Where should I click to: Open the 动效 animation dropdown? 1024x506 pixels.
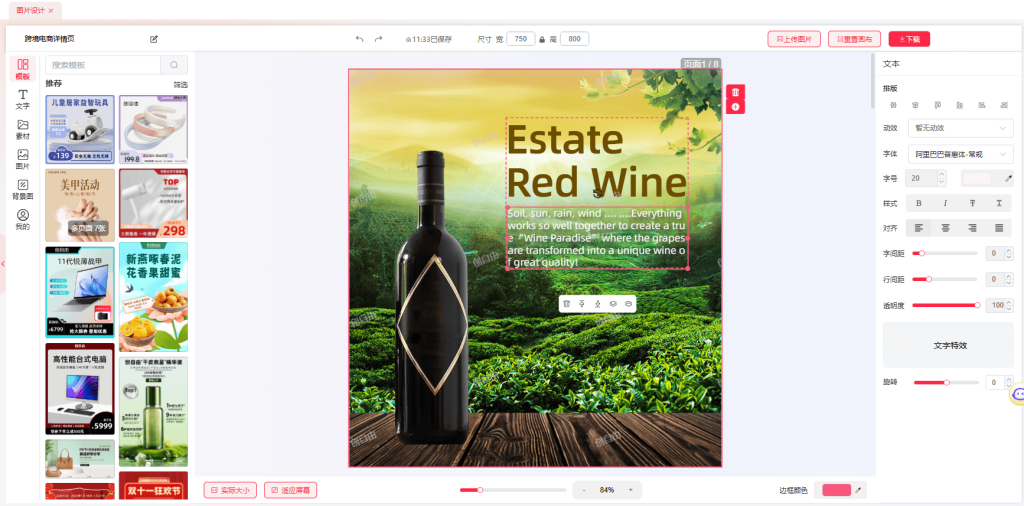coord(959,128)
